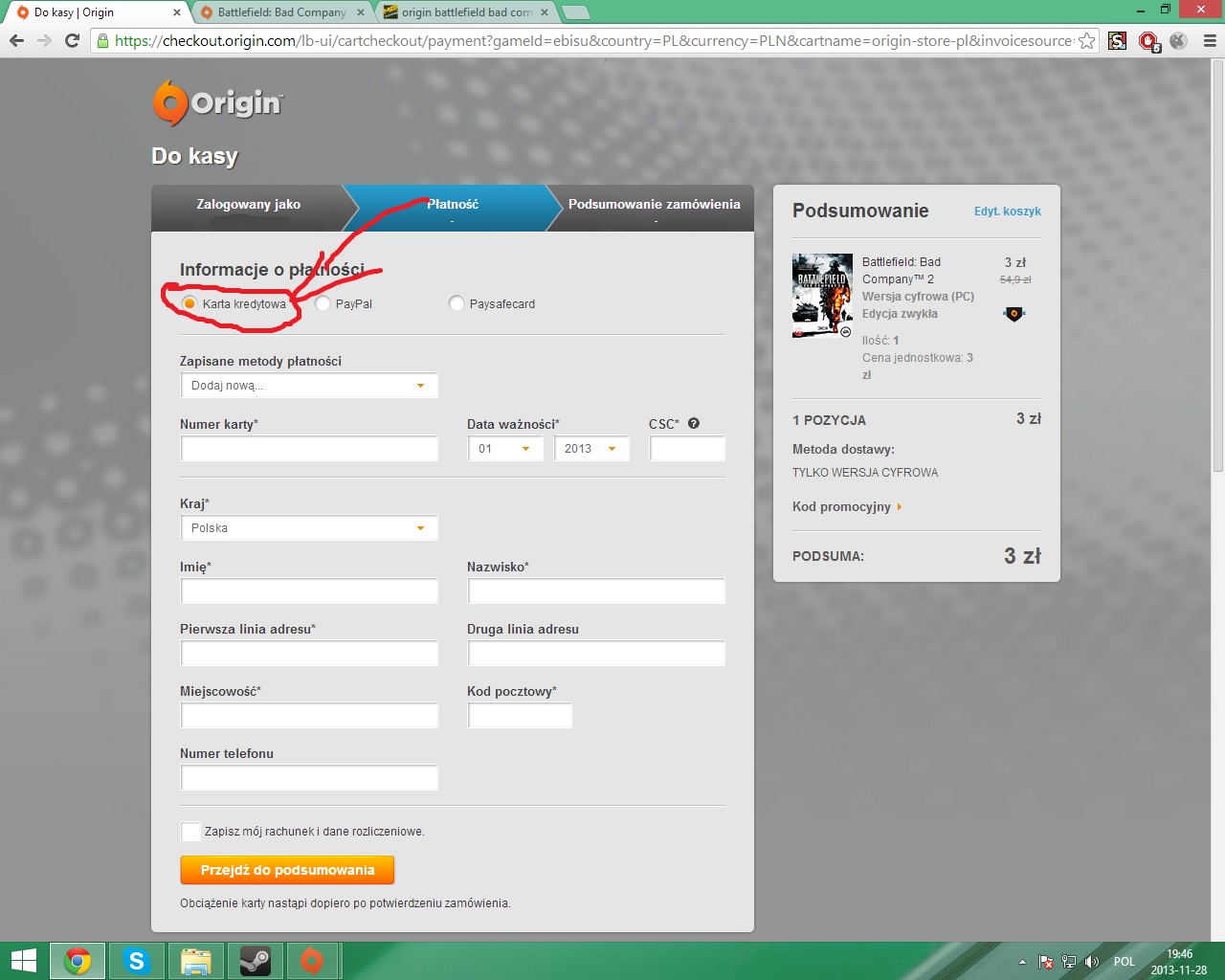Image resolution: width=1225 pixels, height=980 pixels.
Task: Switch to the origin battlefield bad com tab
Action: tap(466, 12)
